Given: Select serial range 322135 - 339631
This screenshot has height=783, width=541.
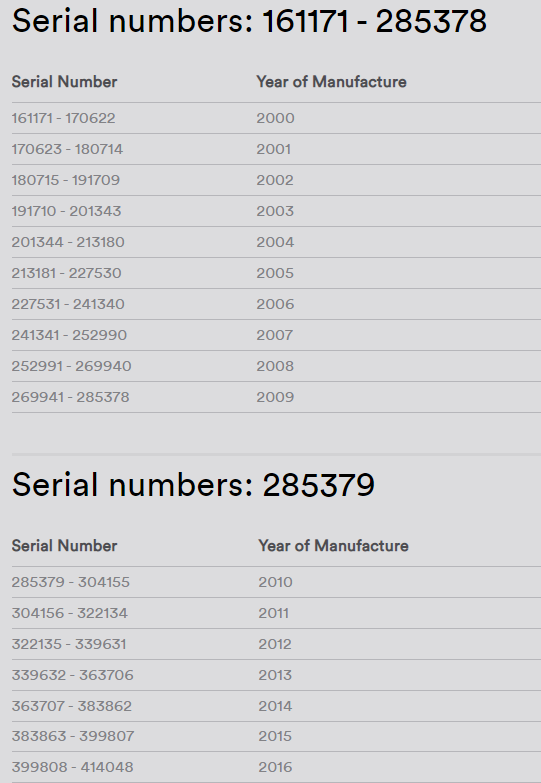Looking at the screenshot, I should coord(69,644).
